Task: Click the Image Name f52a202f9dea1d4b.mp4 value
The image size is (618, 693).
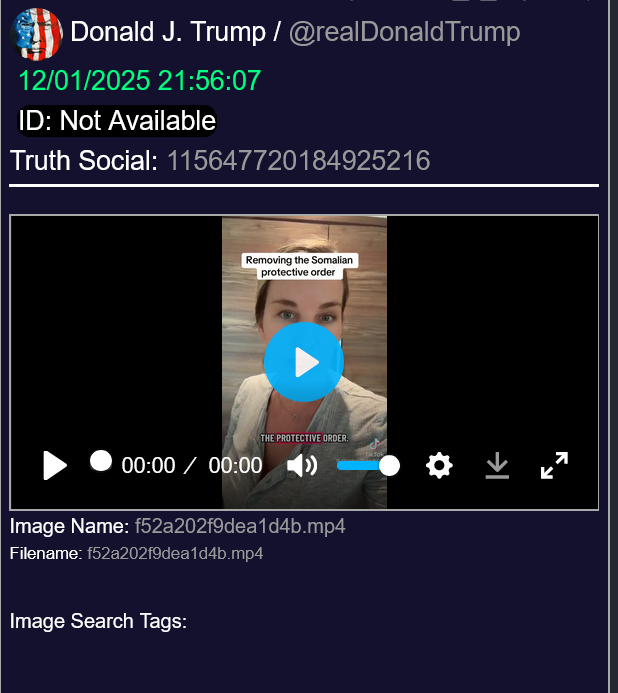Action: tap(240, 526)
